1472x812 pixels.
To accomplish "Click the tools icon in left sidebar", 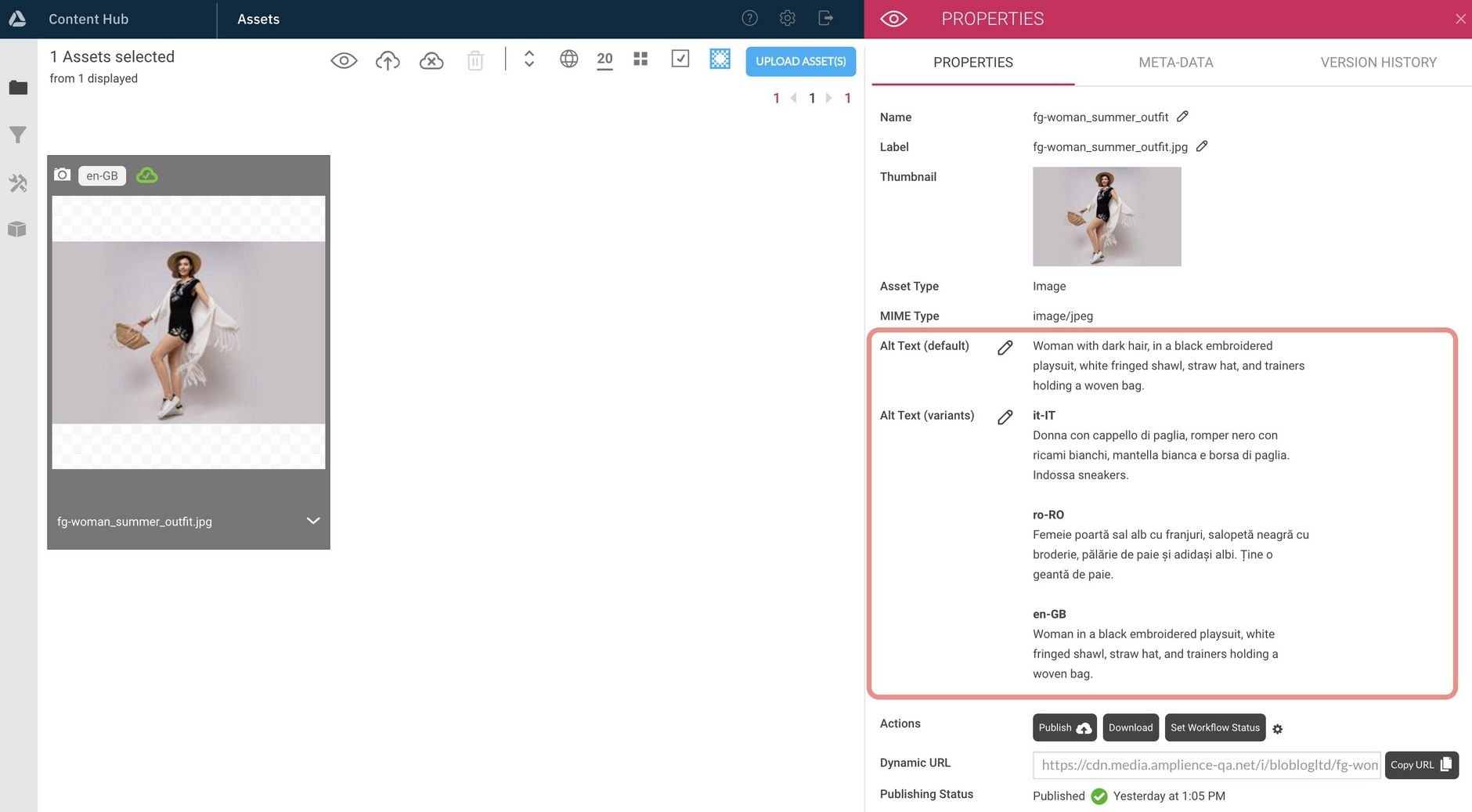I will [x=18, y=183].
